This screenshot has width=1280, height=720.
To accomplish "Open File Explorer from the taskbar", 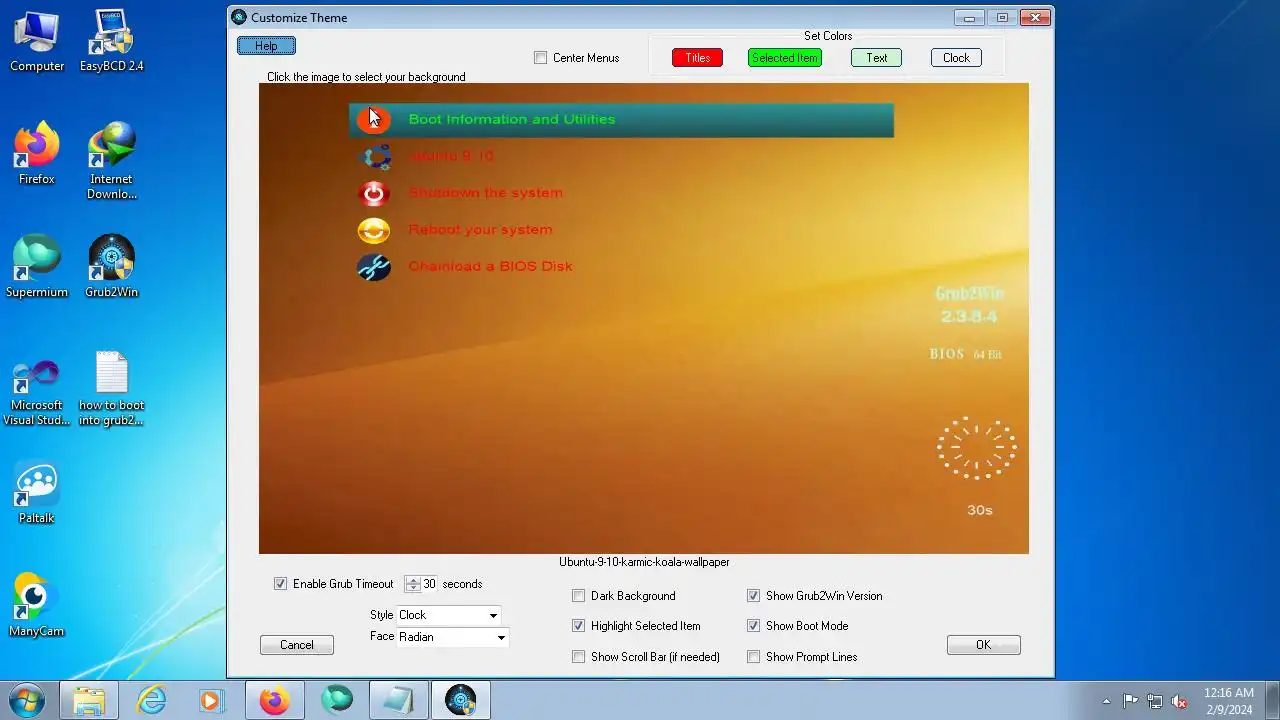I will pyautogui.click(x=89, y=700).
